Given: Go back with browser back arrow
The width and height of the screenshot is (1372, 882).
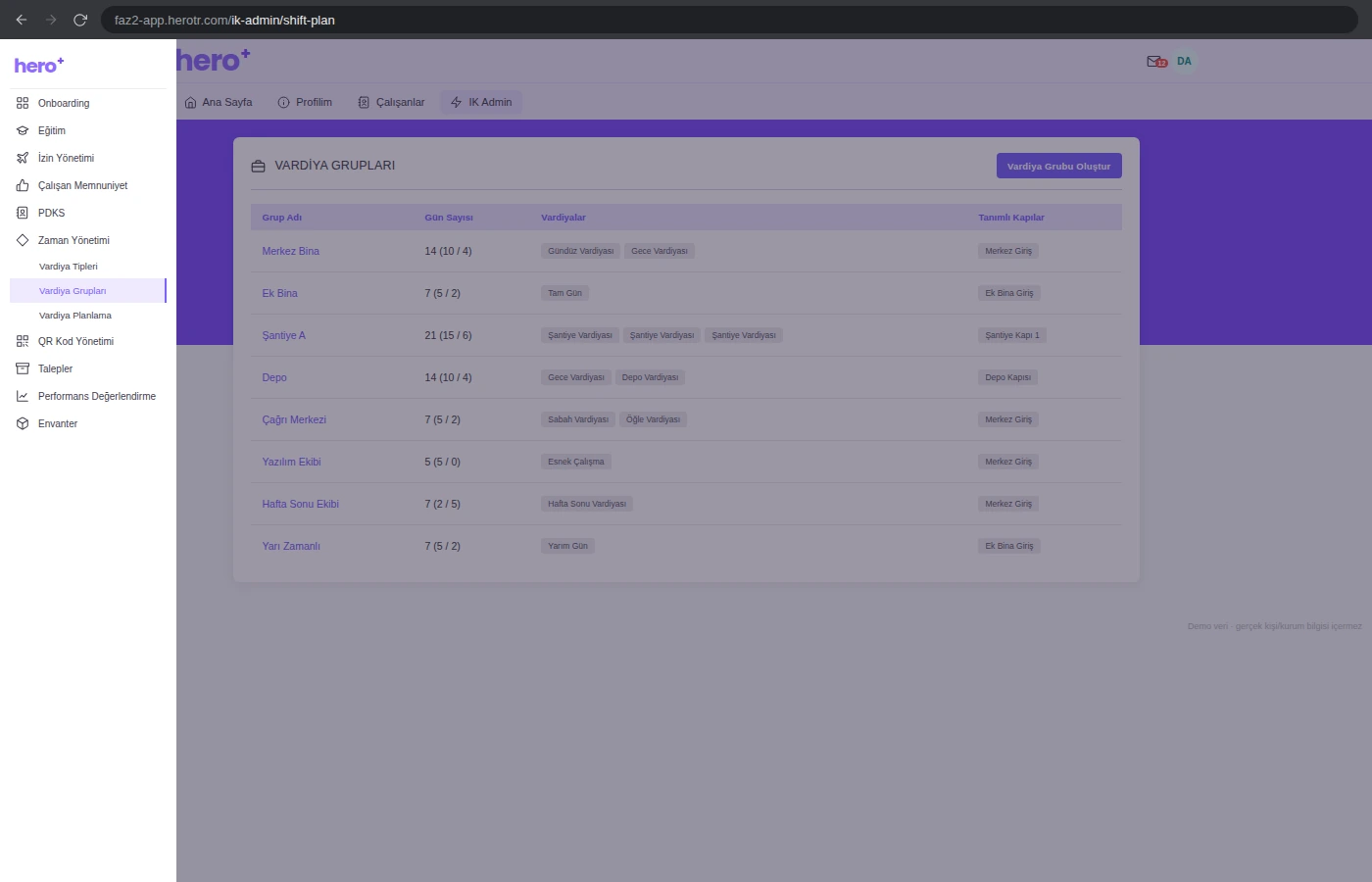Looking at the screenshot, I should pos(22,20).
